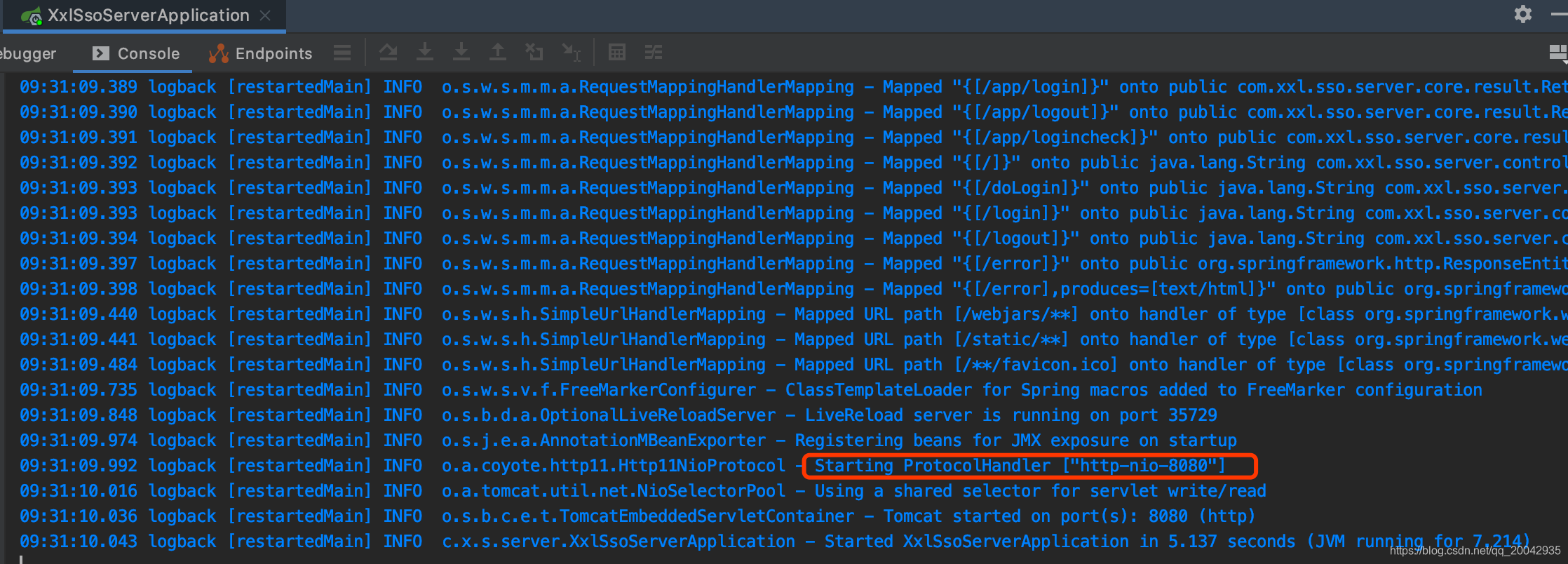
Task: Click the [/static/**] URL path log line
Action: pos(792,340)
